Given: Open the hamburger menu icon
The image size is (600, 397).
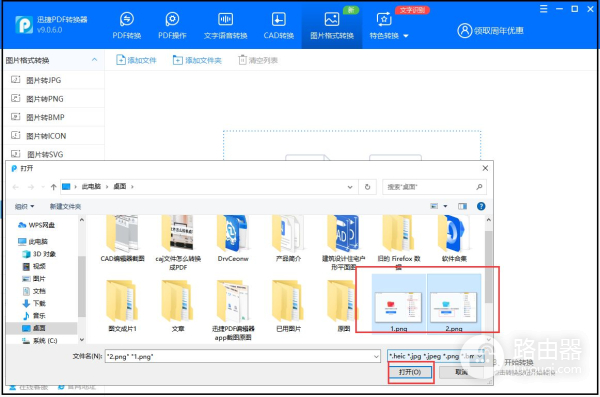Looking at the screenshot, I should 543,9.
